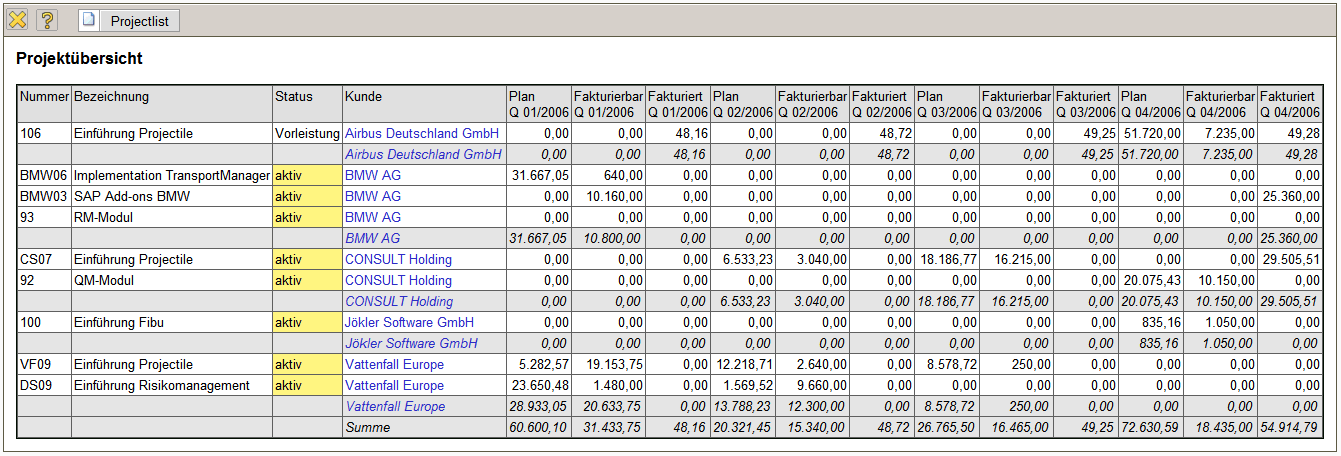
Task: Select total 54.914,79 in Summe row
Action: pos(1290,427)
